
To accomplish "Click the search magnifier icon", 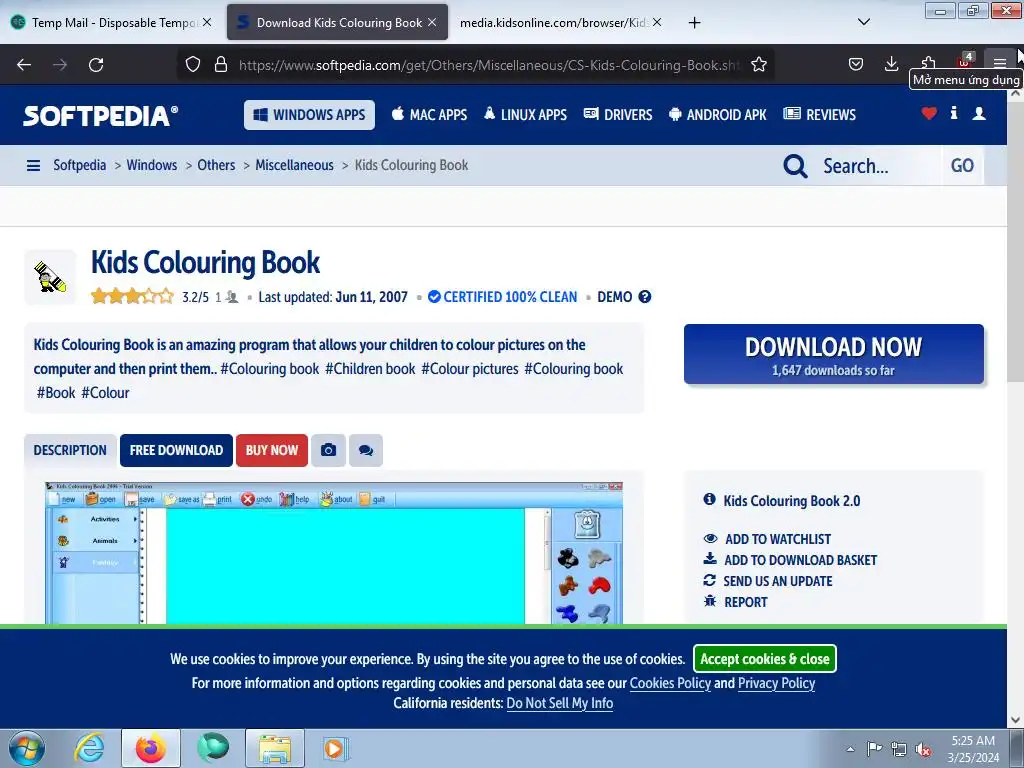I will point(795,166).
